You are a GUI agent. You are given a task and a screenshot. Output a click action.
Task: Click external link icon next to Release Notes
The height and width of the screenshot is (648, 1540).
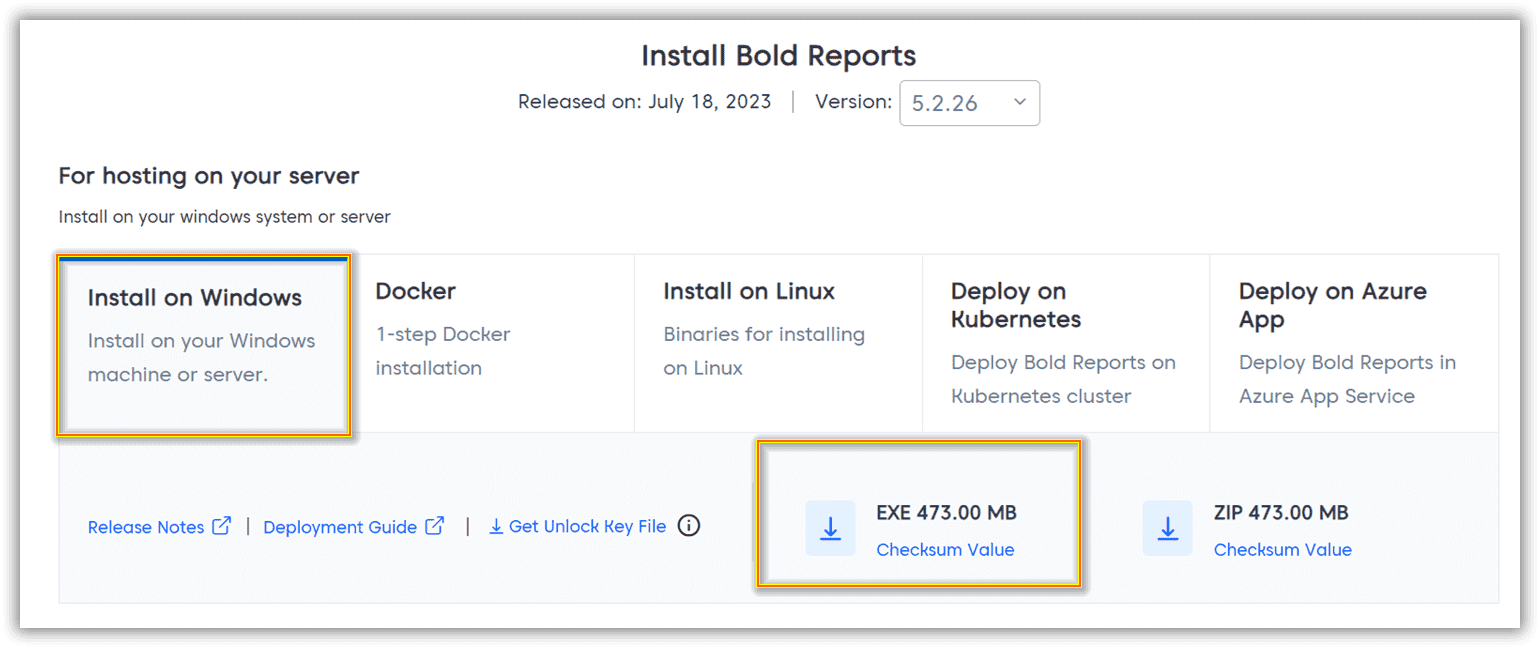(x=222, y=525)
